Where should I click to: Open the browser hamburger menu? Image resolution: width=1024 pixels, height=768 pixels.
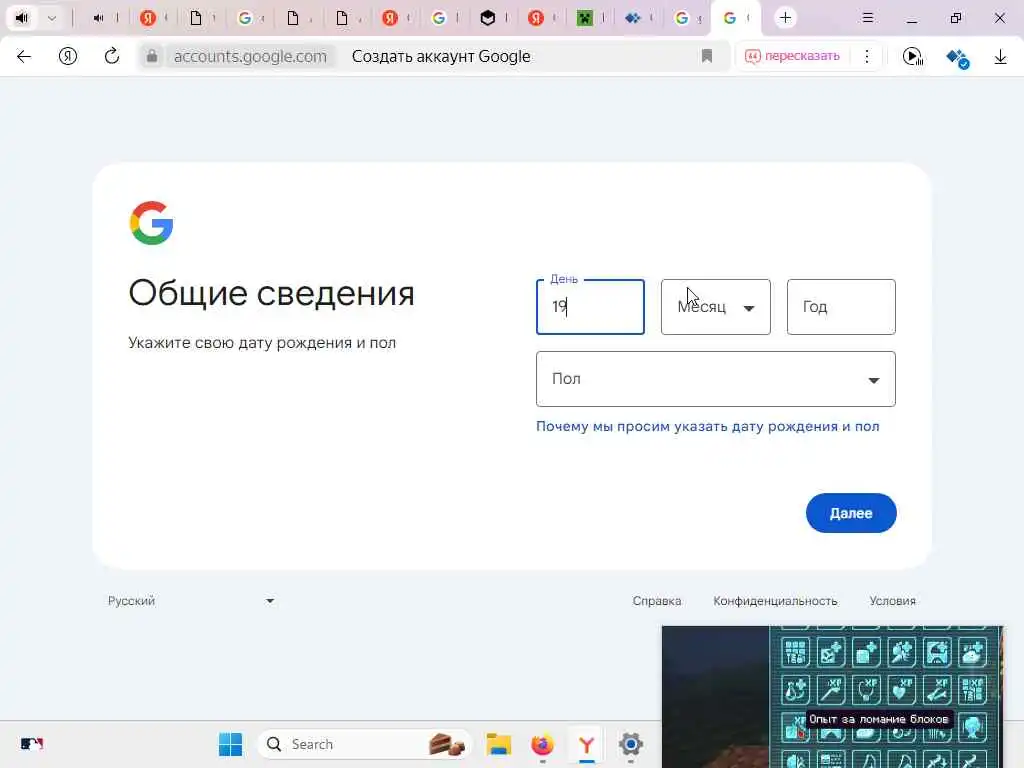pos(867,18)
